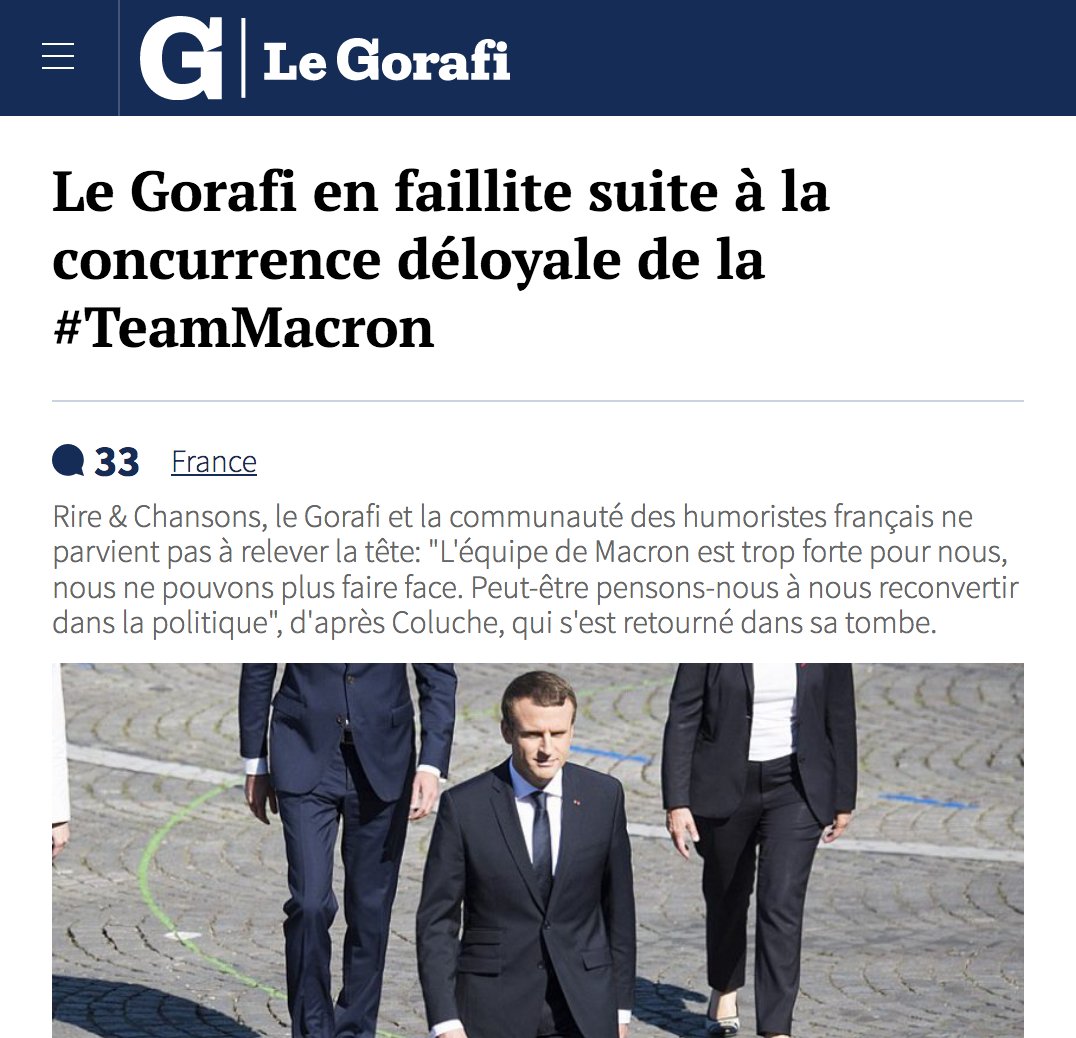
Task: Open the article photo thumbnail
Action: [538, 850]
